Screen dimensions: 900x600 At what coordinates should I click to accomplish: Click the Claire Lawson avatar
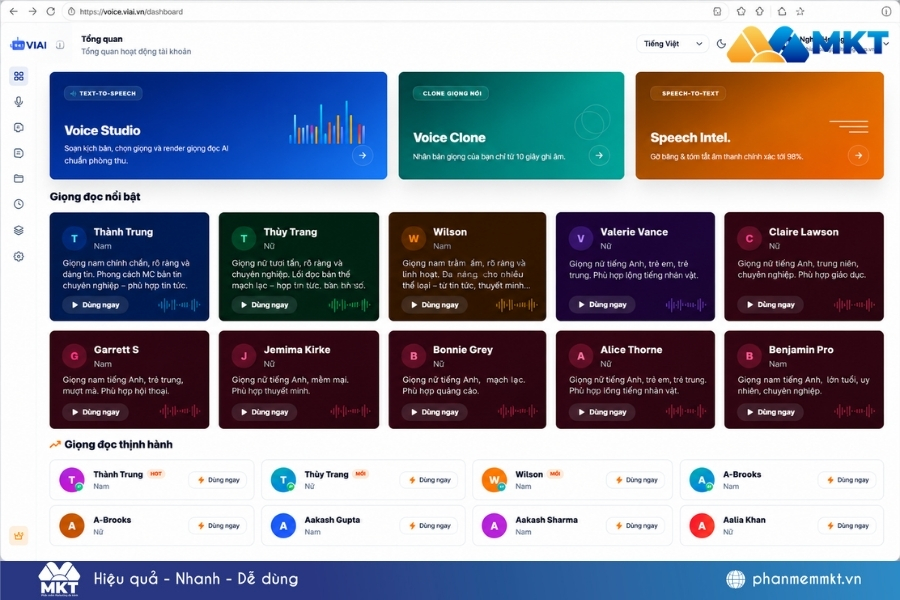[x=749, y=238]
